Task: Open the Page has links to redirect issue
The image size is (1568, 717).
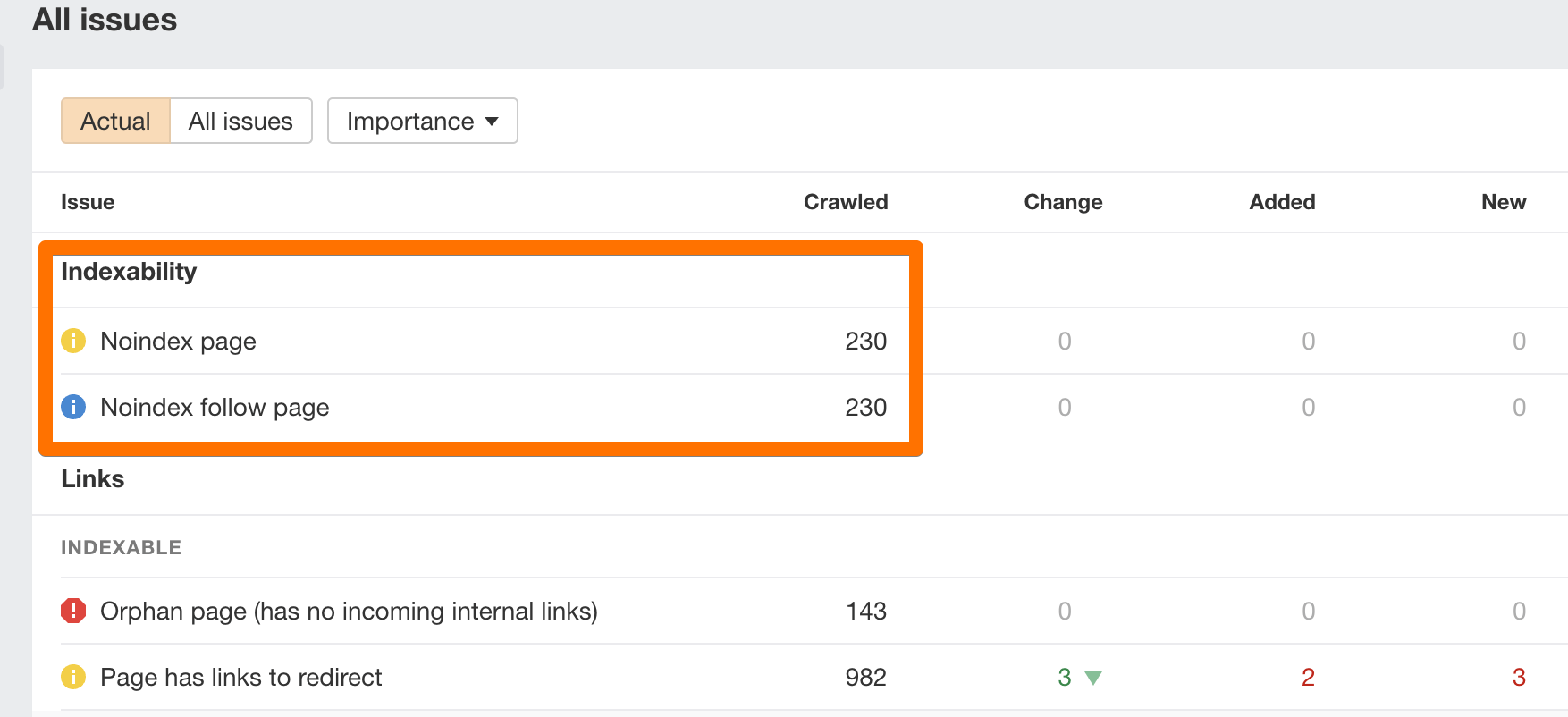Action: tap(240, 677)
